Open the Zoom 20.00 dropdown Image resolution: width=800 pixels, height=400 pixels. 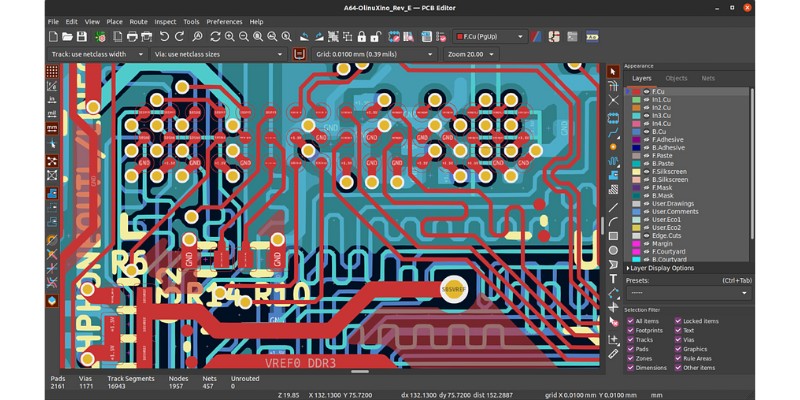(x=471, y=54)
